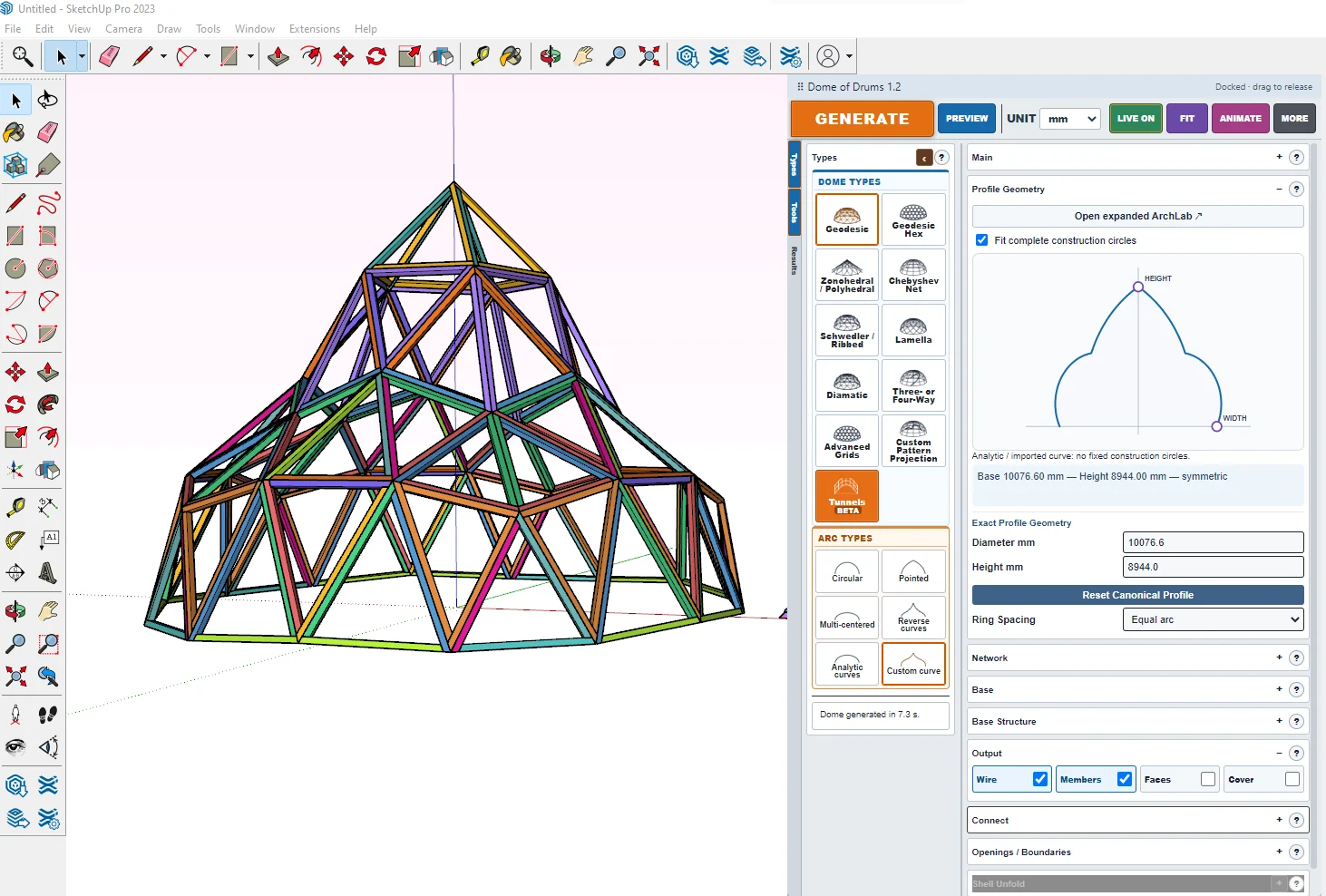Choose Custom Pattern Projection type
Image resolution: width=1326 pixels, height=896 pixels.
(x=913, y=441)
